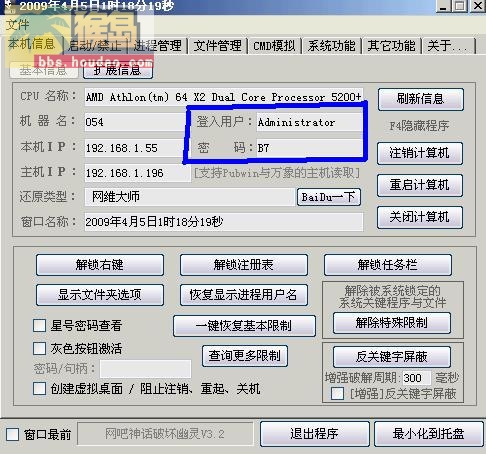Image resolution: width=486 pixels, height=454 pixels.
Task: Toggle the [增强]反关键字屏蔽 checkbox
Action: click(337, 394)
